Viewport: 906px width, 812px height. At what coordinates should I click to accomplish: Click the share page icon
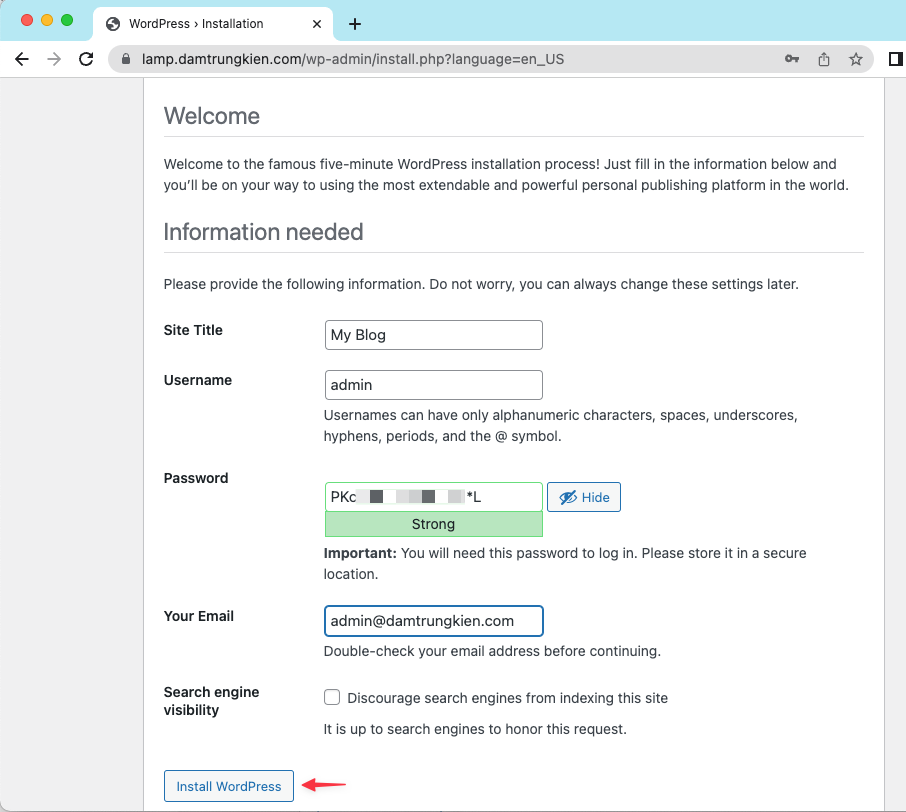[x=824, y=59]
